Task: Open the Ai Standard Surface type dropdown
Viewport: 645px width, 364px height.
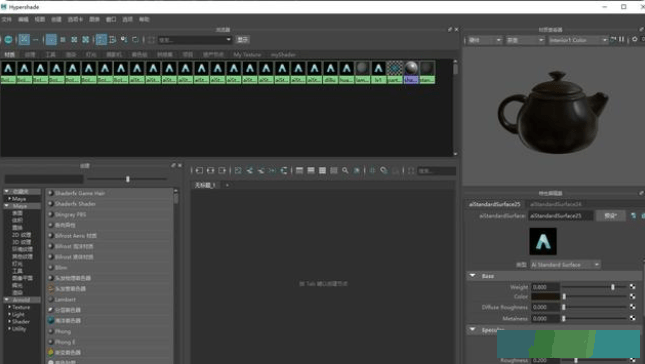Action: pyautogui.click(x=565, y=264)
